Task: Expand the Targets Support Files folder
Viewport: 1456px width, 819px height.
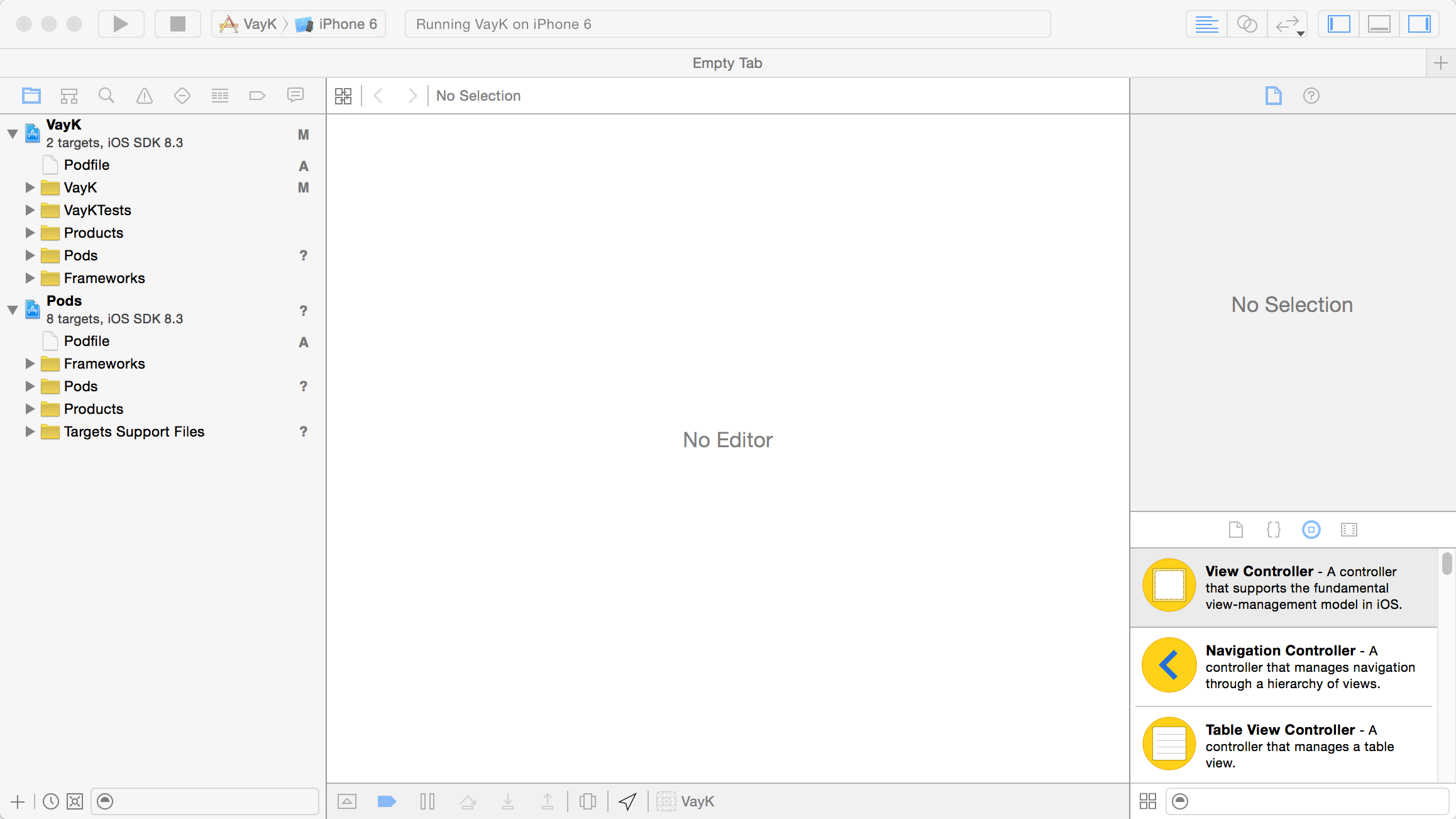Action: pos(30,432)
